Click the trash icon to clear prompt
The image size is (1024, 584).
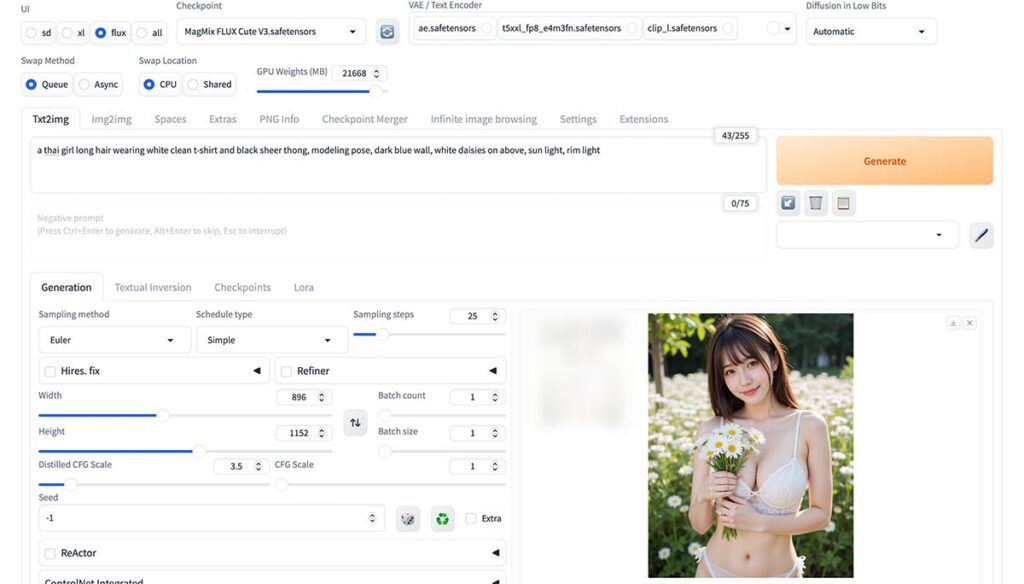[x=816, y=203]
